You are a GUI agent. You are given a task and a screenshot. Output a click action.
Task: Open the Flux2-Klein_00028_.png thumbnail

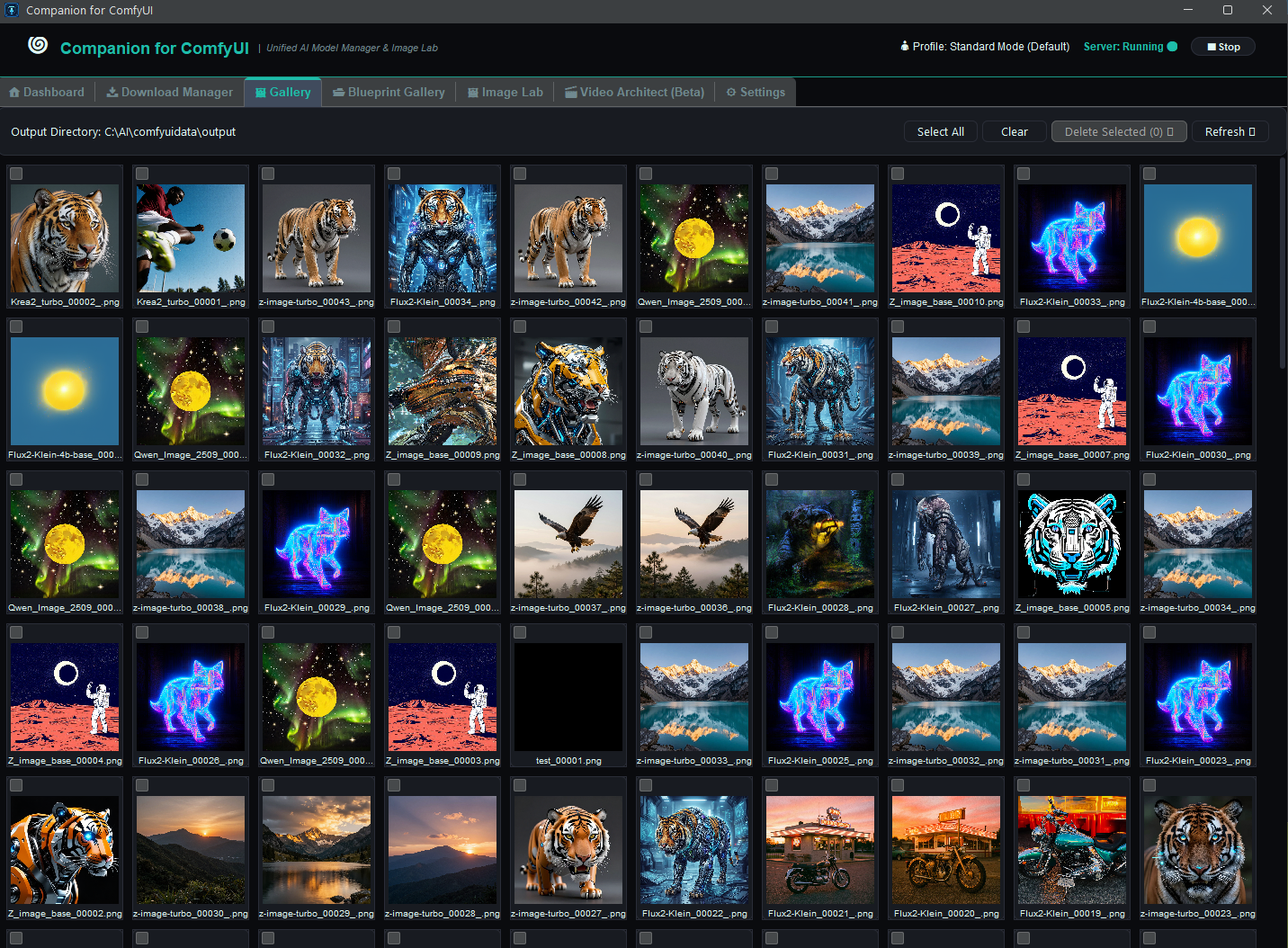[820, 544]
